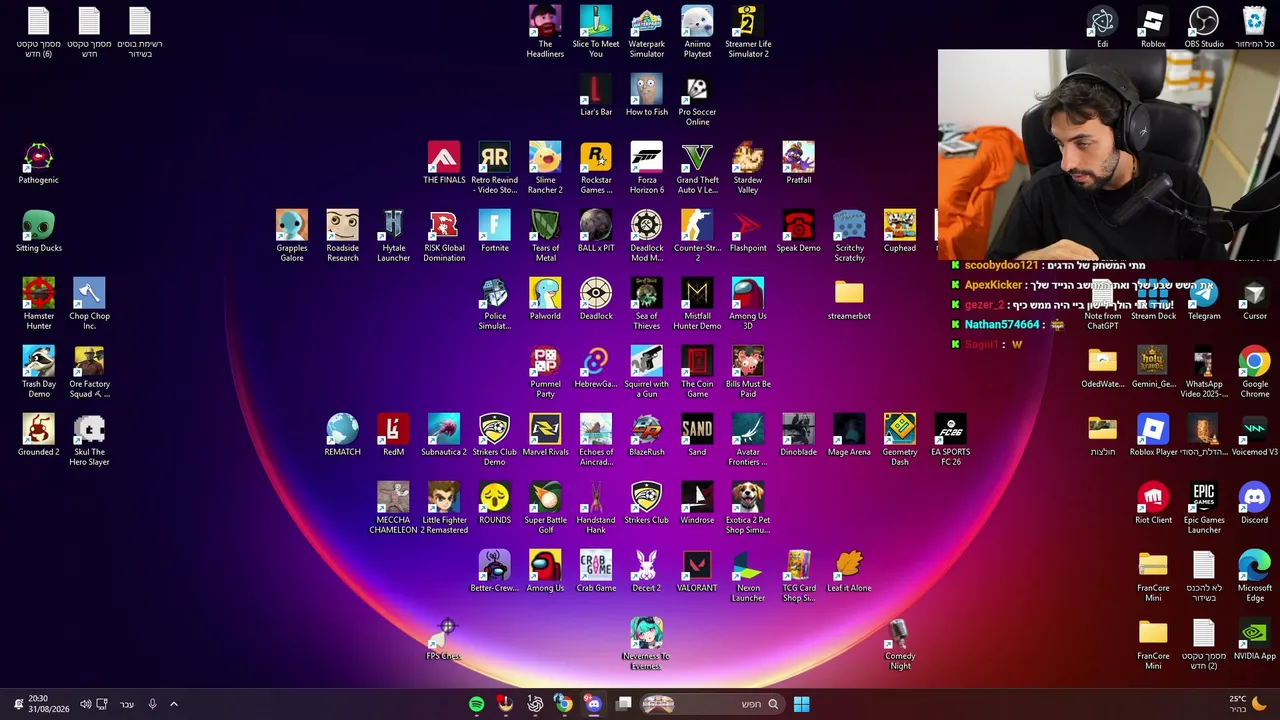Click the taskbar search box
The width and height of the screenshot is (1280, 720).
711,704
